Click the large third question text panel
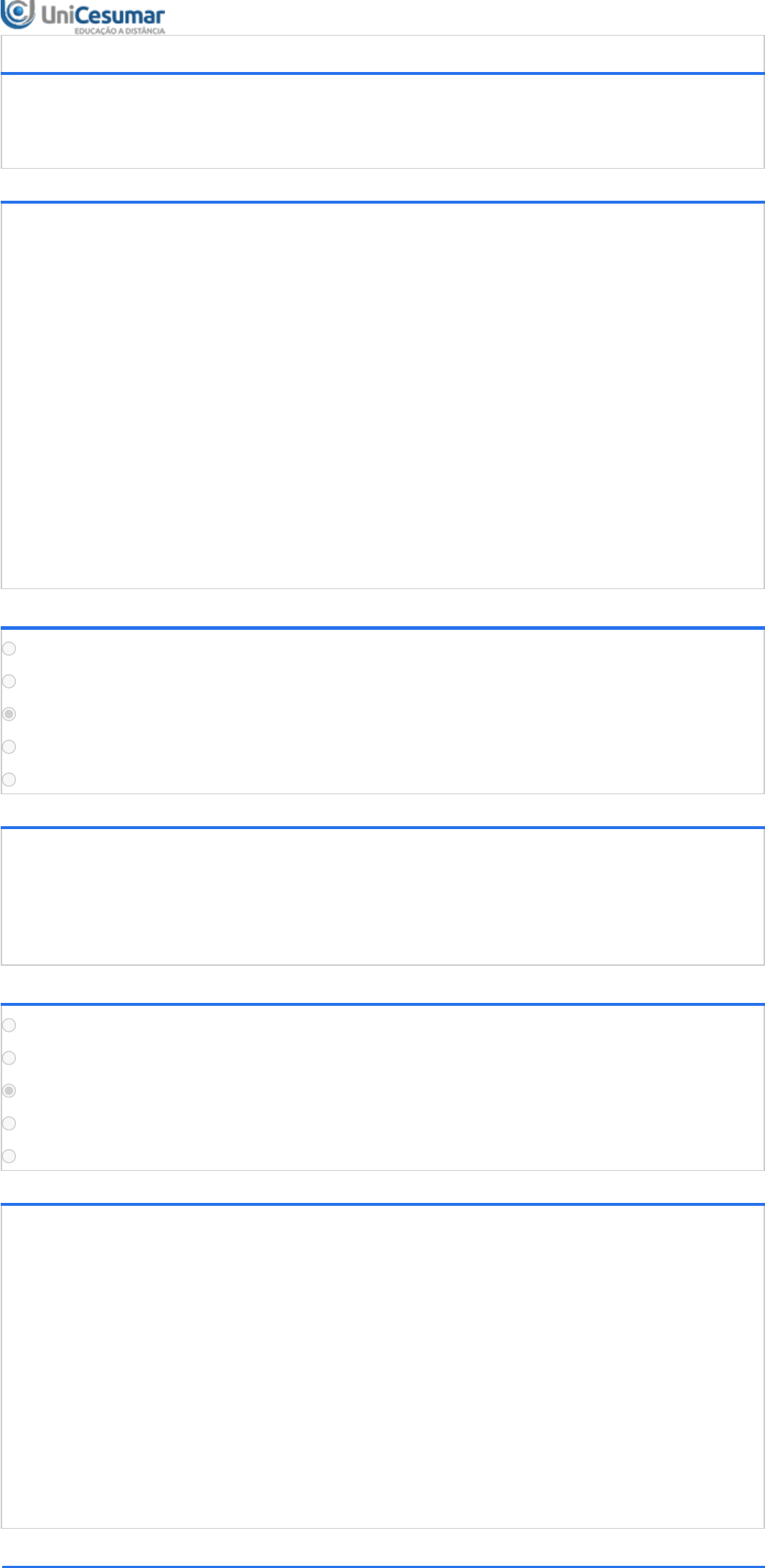The height and width of the screenshot is (1568, 765). tap(382, 1367)
